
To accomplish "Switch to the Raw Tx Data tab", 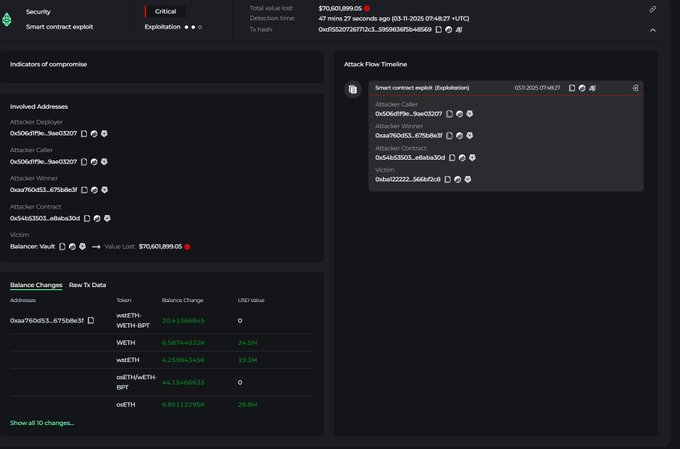I will point(87,285).
